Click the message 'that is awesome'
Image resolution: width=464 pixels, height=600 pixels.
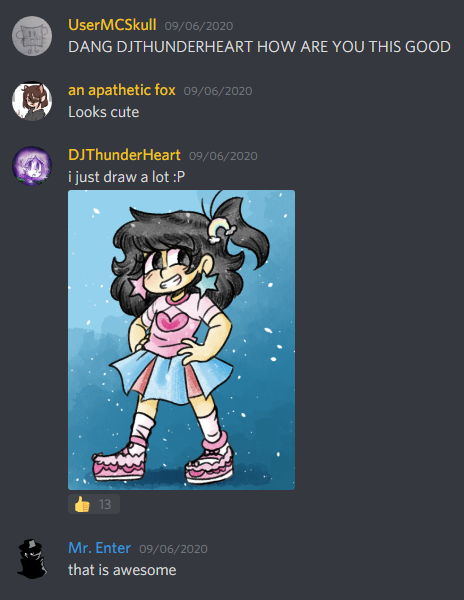tap(122, 570)
